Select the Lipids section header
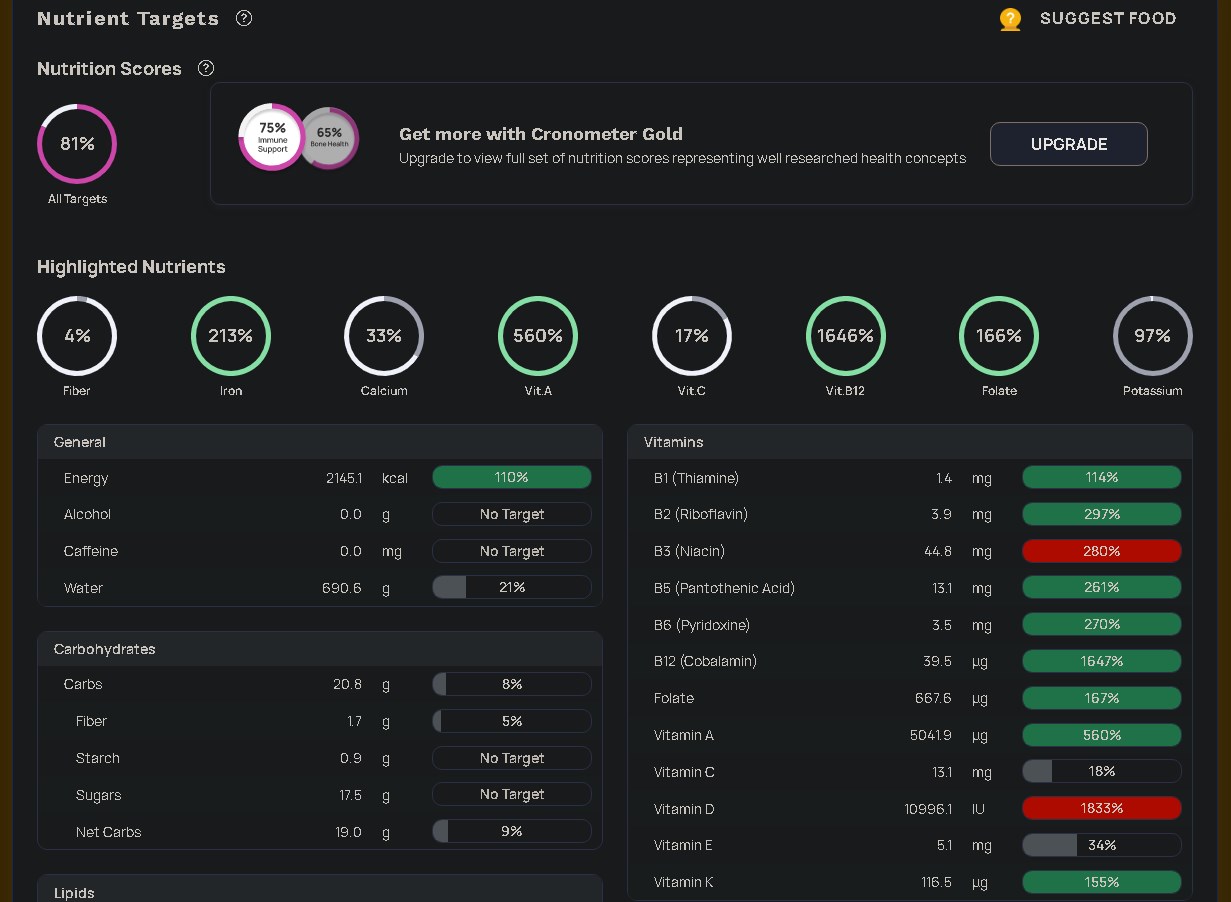Screen dimensions: 1231x902 point(320,889)
